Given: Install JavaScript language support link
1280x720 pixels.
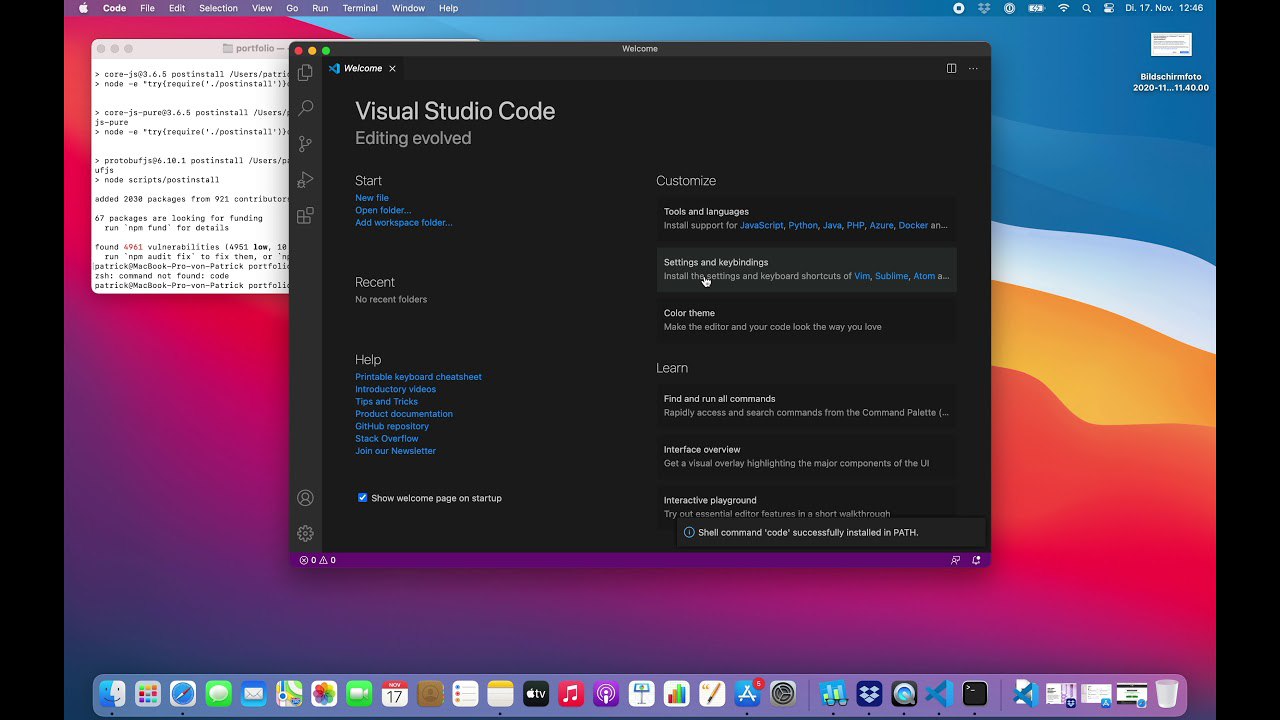Looking at the screenshot, I should tap(762, 225).
